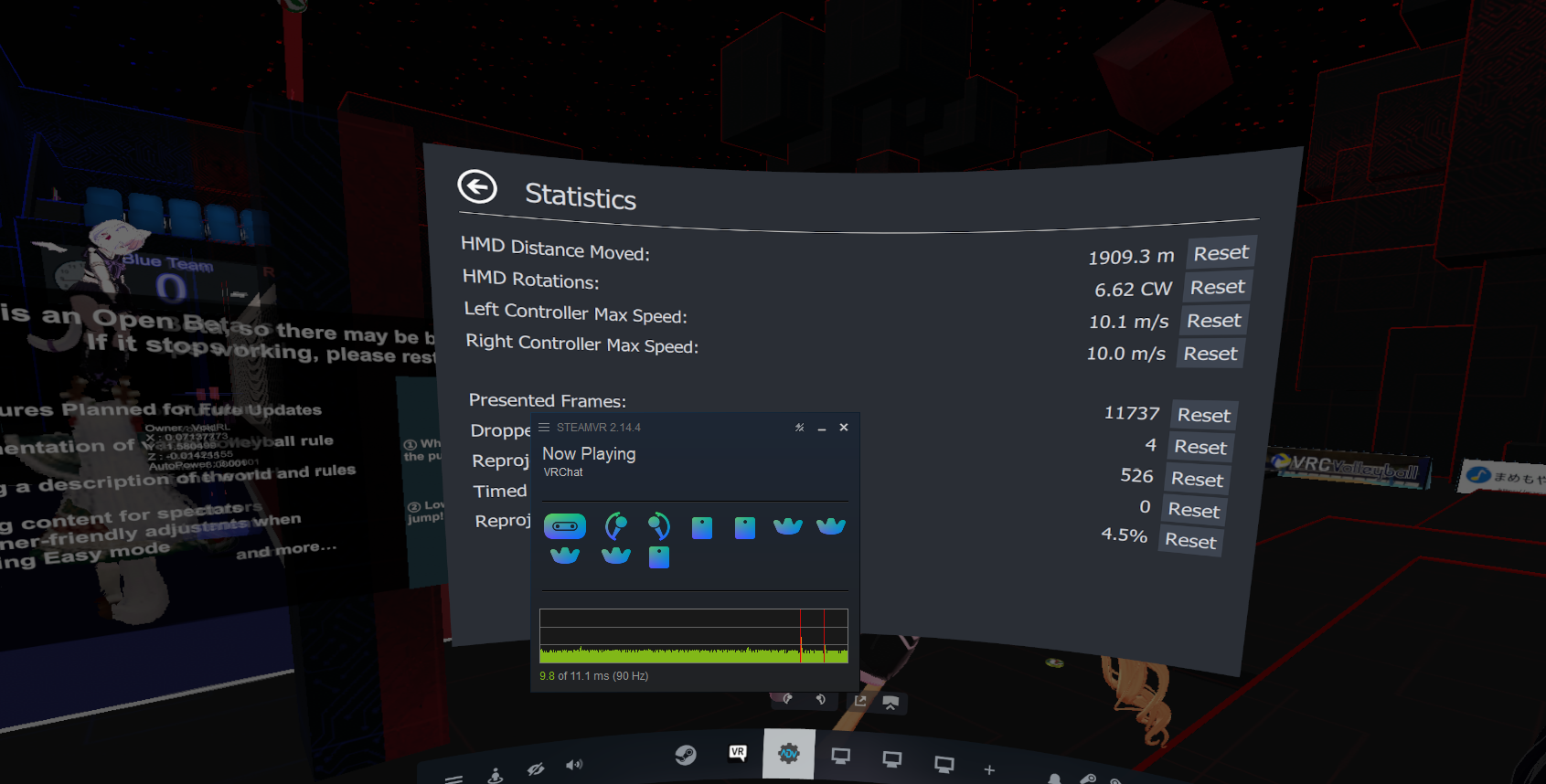The image size is (1546, 784).
Task: Select the left controller status icon
Action: pyautogui.click(x=615, y=526)
